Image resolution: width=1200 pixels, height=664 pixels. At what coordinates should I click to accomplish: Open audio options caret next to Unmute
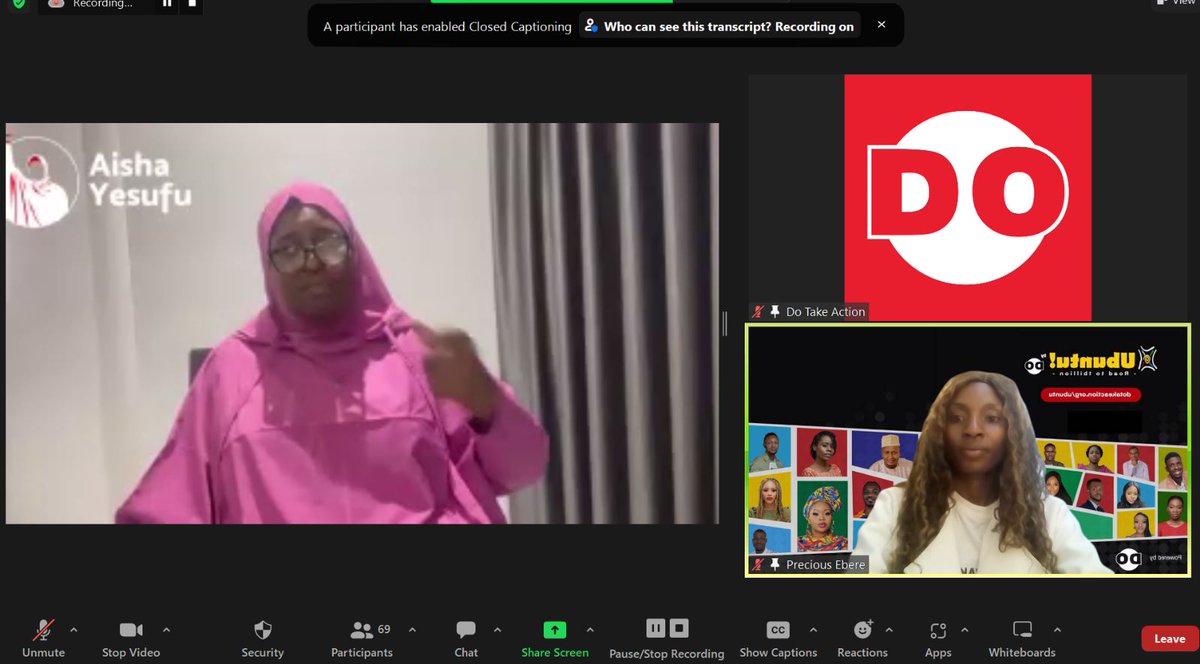tap(73, 630)
